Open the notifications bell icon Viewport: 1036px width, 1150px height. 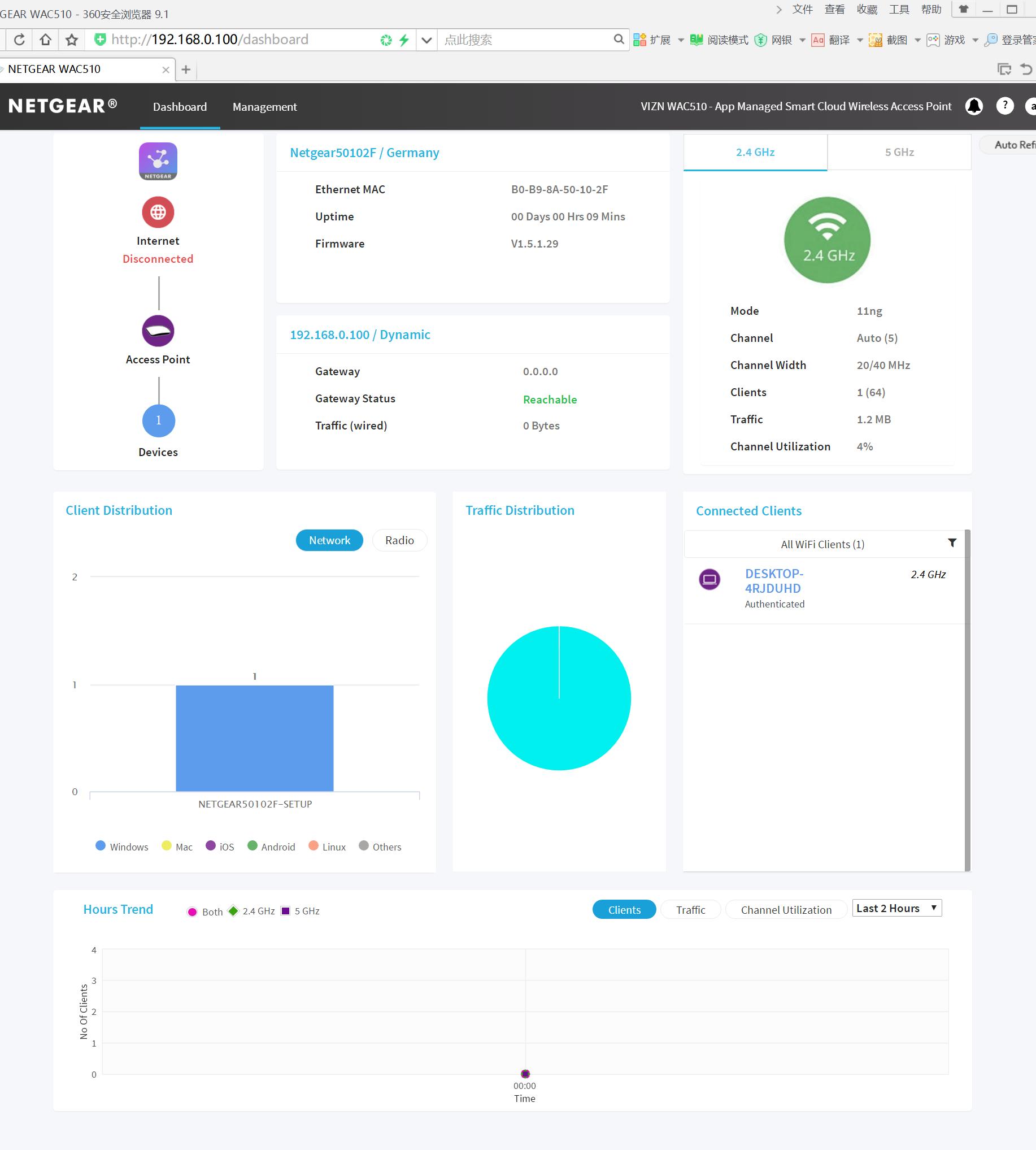coord(974,106)
